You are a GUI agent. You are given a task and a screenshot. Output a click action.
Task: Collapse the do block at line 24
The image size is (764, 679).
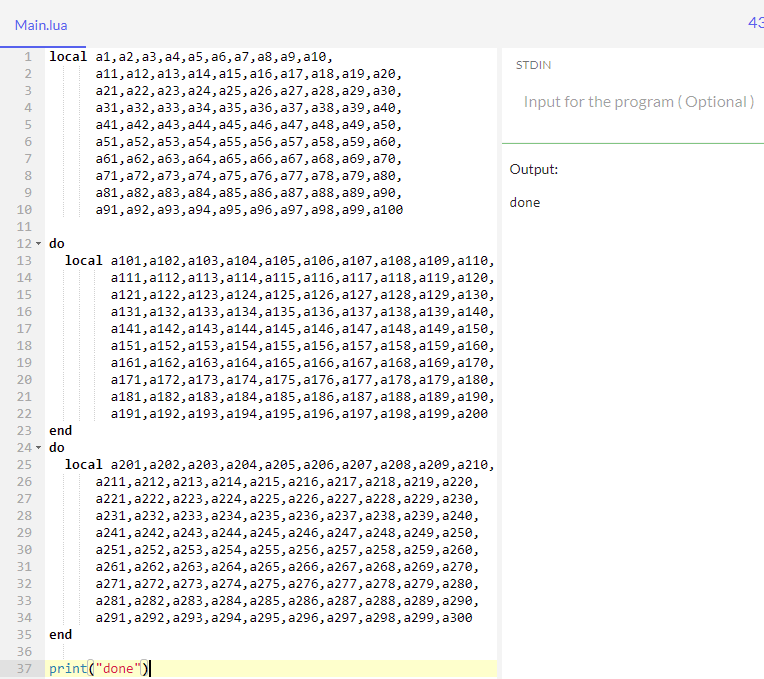point(38,448)
